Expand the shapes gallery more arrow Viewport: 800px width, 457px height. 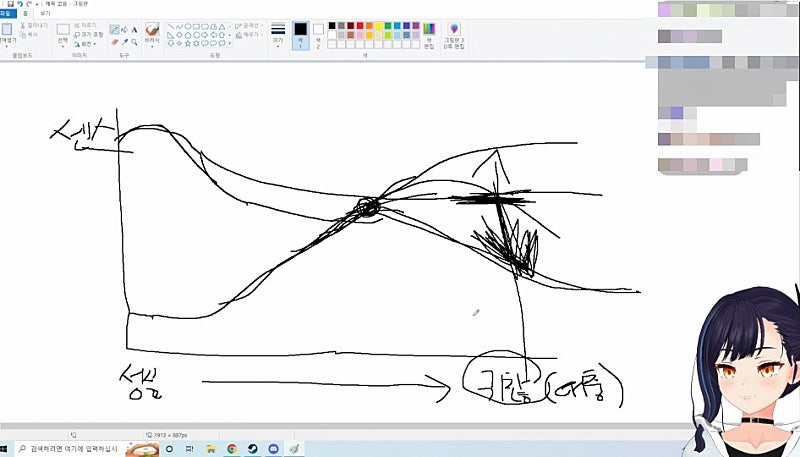pyautogui.click(x=230, y=44)
